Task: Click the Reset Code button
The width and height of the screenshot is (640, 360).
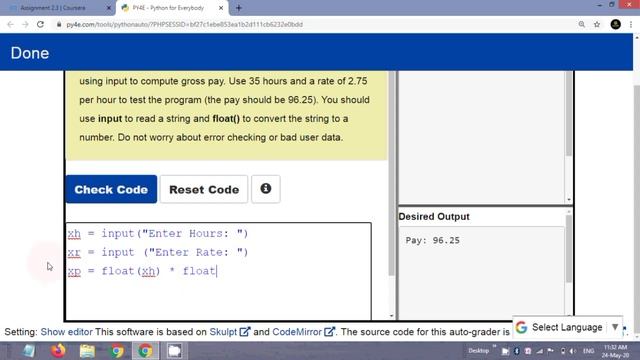Action: pyautogui.click(x=204, y=189)
